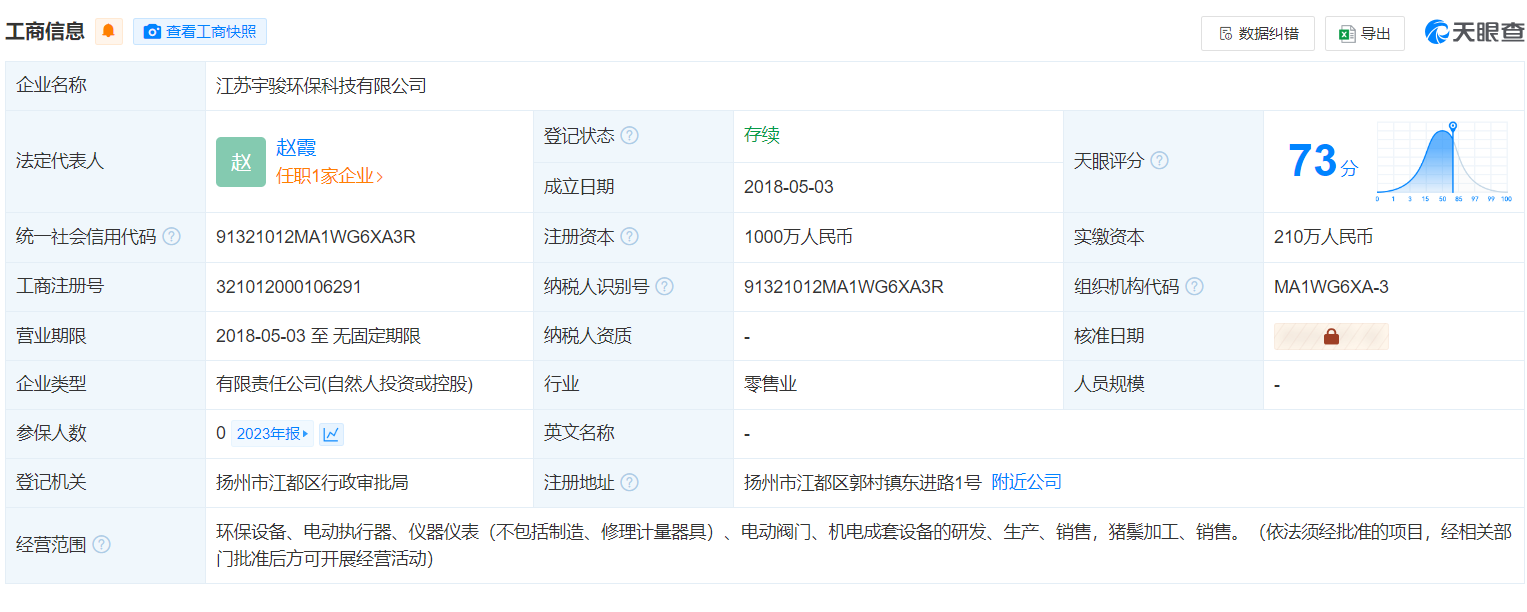Click the 73分 score chart

point(1442,161)
